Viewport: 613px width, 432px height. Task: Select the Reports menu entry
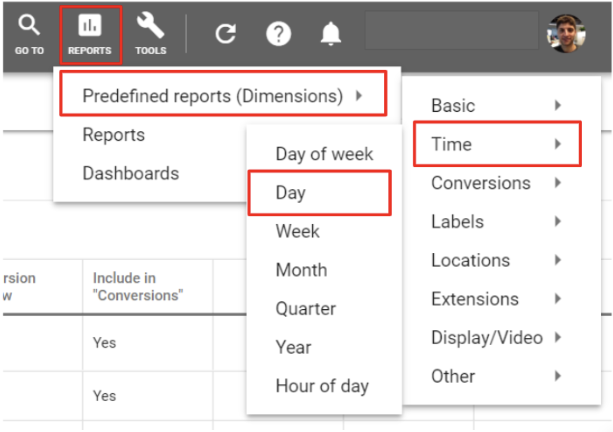point(113,135)
